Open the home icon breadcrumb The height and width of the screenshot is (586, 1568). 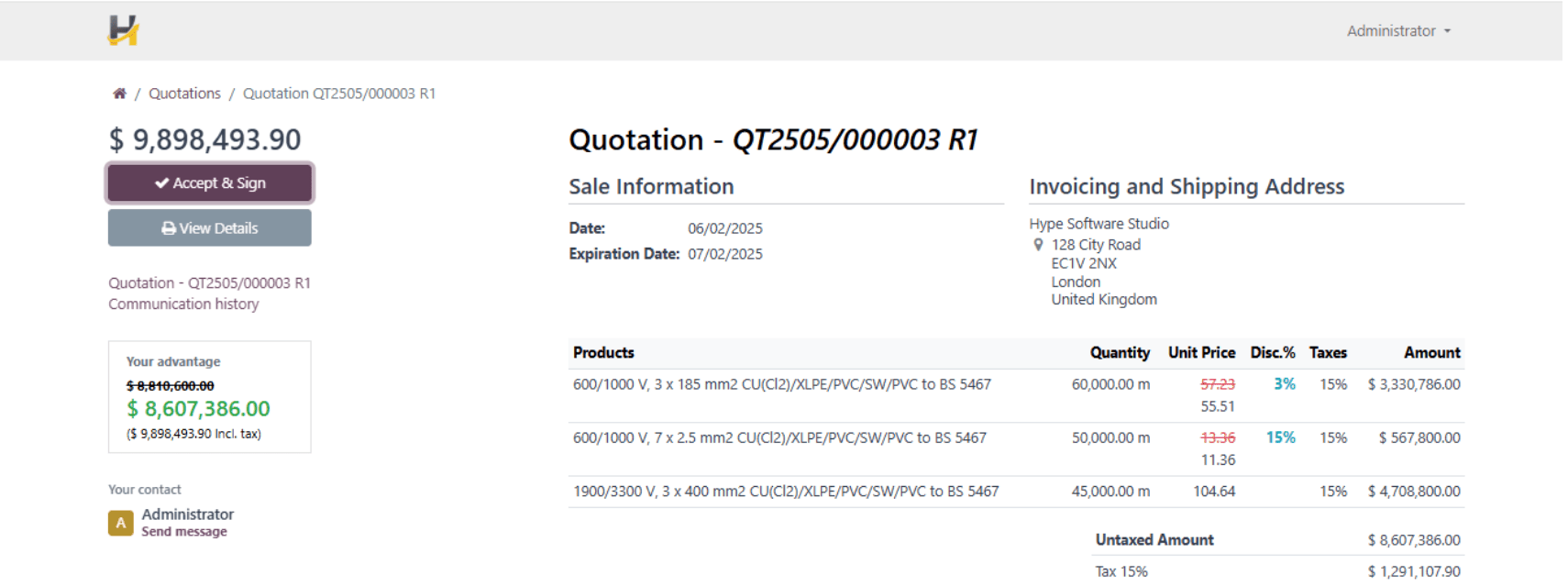tap(119, 94)
